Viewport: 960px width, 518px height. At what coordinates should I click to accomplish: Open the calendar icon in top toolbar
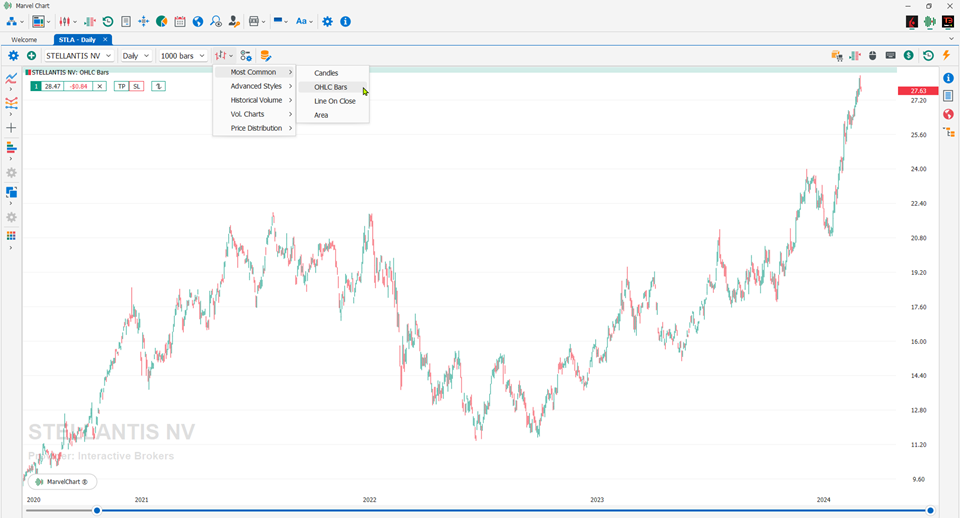pos(180,21)
